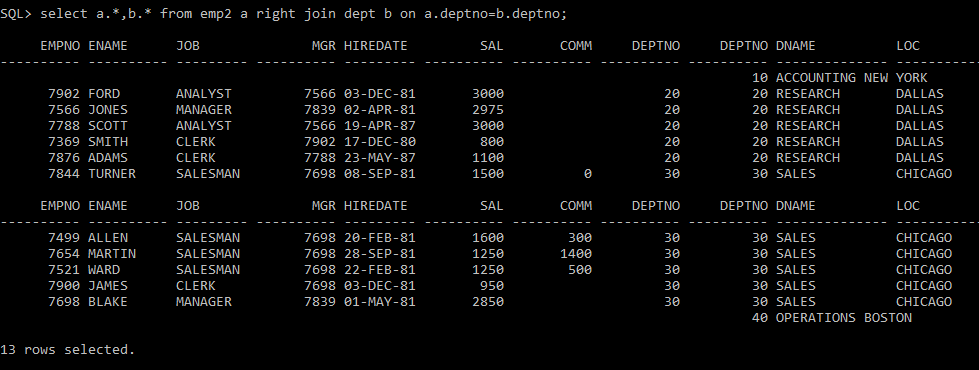Click EMPNO value 7902 in FORD's row
Screen dimensions: 979x370
pyautogui.click(x=64, y=94)
